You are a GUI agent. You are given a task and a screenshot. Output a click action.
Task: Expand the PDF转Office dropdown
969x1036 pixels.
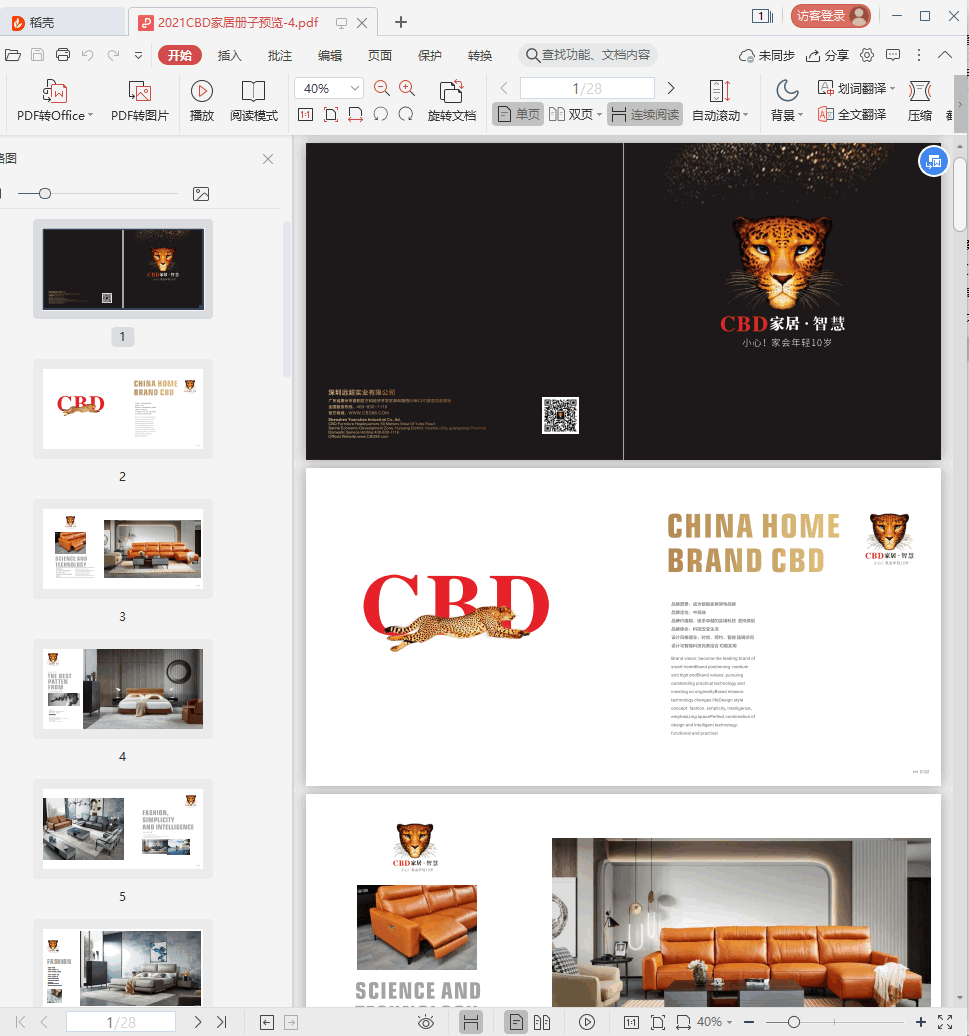pos(90,115)
